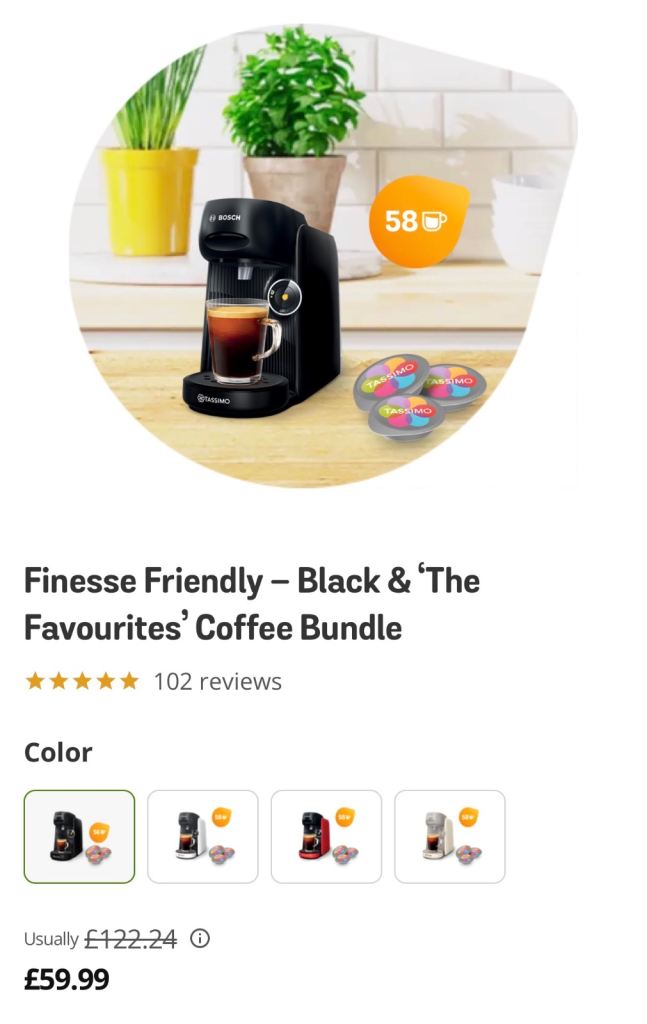The image size is (647, 1024).
Task: Pick the red machine colour variant
Action: click(x=326, y=837)
